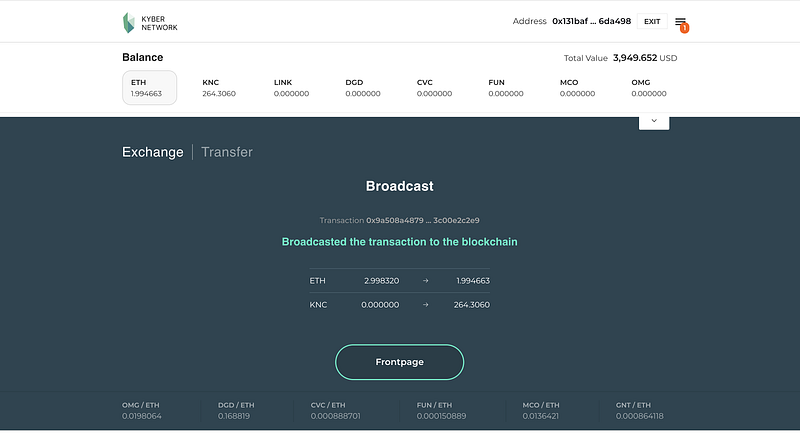Pick the FUN balance entry
800x436 pixels.
[x=506, y=88]
